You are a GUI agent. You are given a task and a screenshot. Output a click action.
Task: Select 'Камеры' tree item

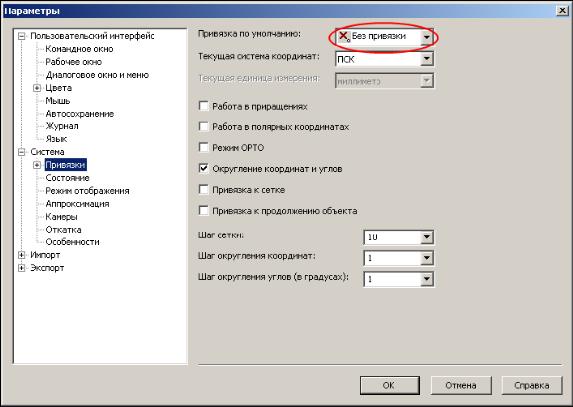tap(61, 217)
